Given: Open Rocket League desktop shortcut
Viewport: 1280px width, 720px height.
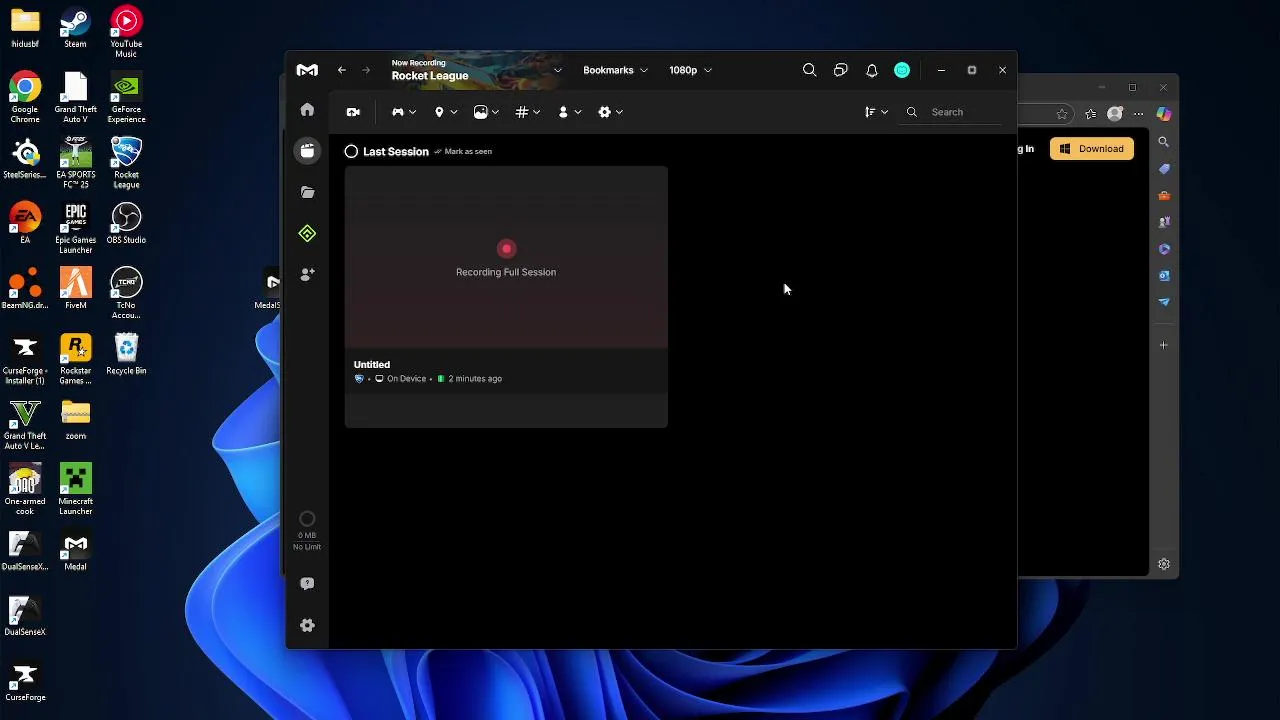Looking at the screenshot, I should (126, 163).
